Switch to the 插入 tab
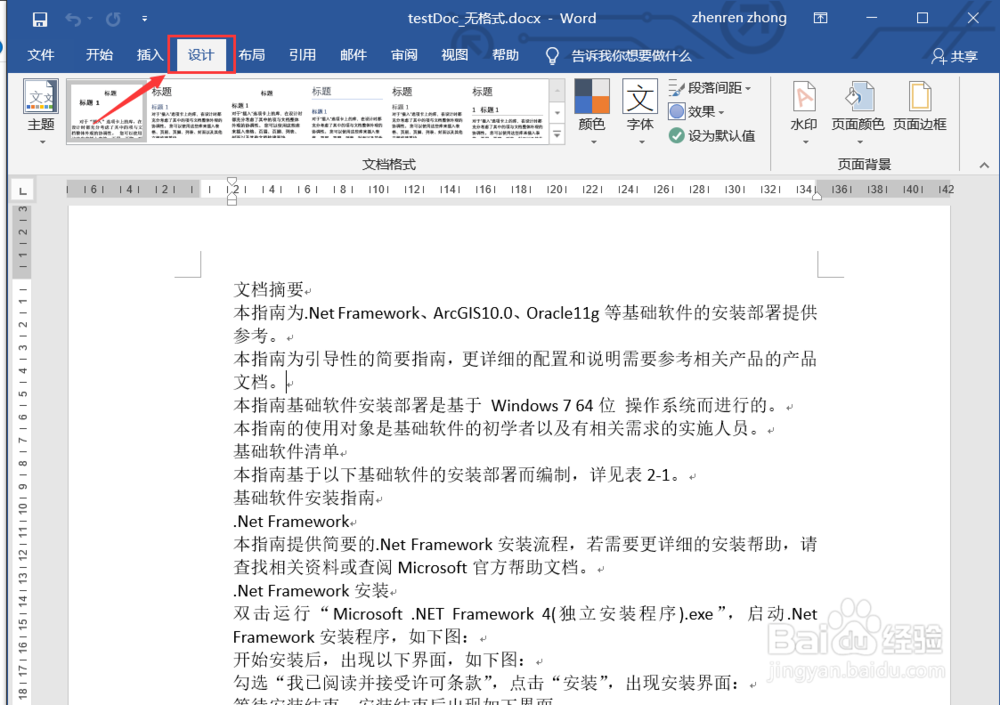Viewport: 1000px width, 705px height. [150, 55]
